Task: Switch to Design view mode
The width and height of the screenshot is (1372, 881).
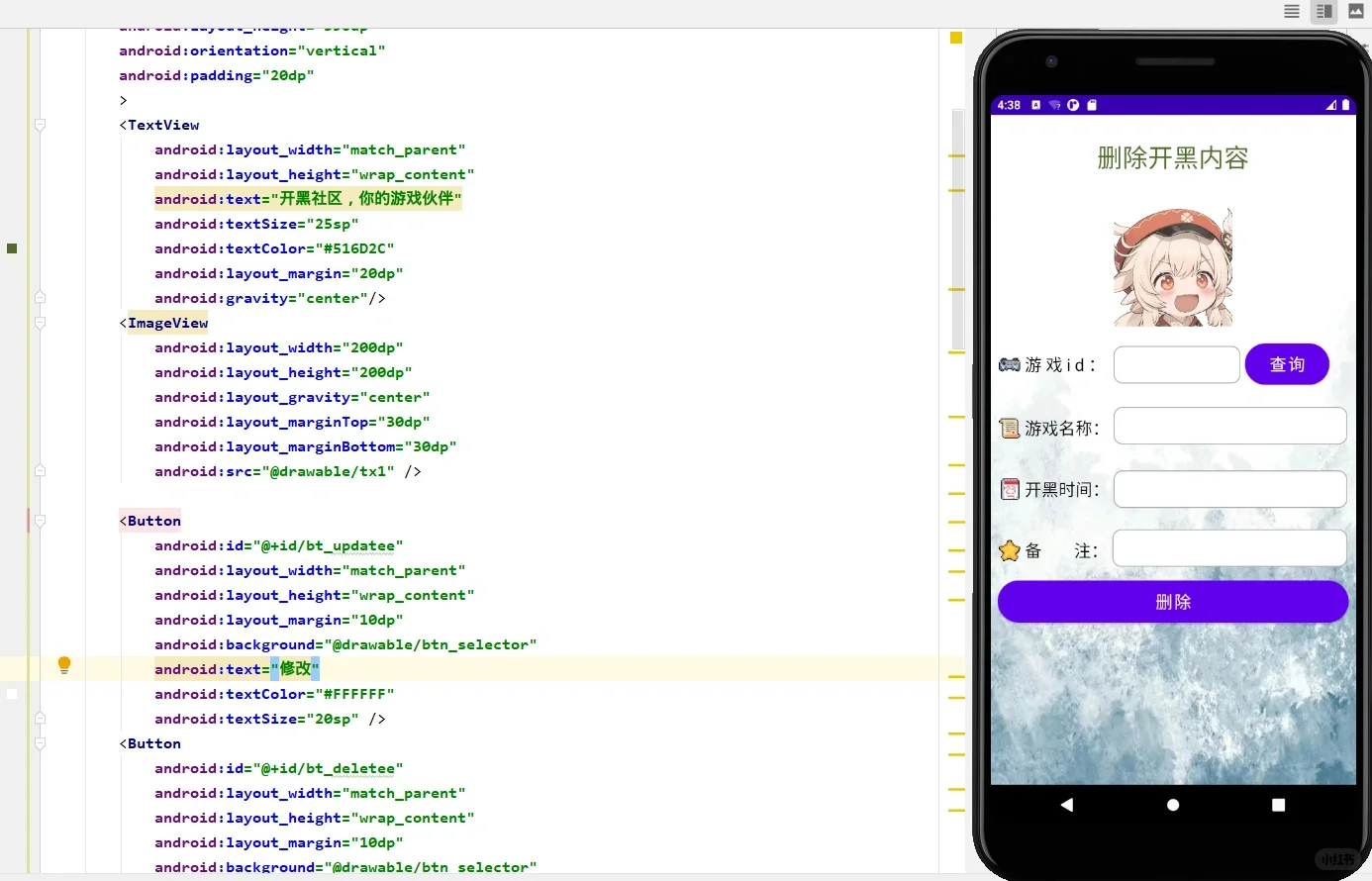Action: pos(1356,11)
